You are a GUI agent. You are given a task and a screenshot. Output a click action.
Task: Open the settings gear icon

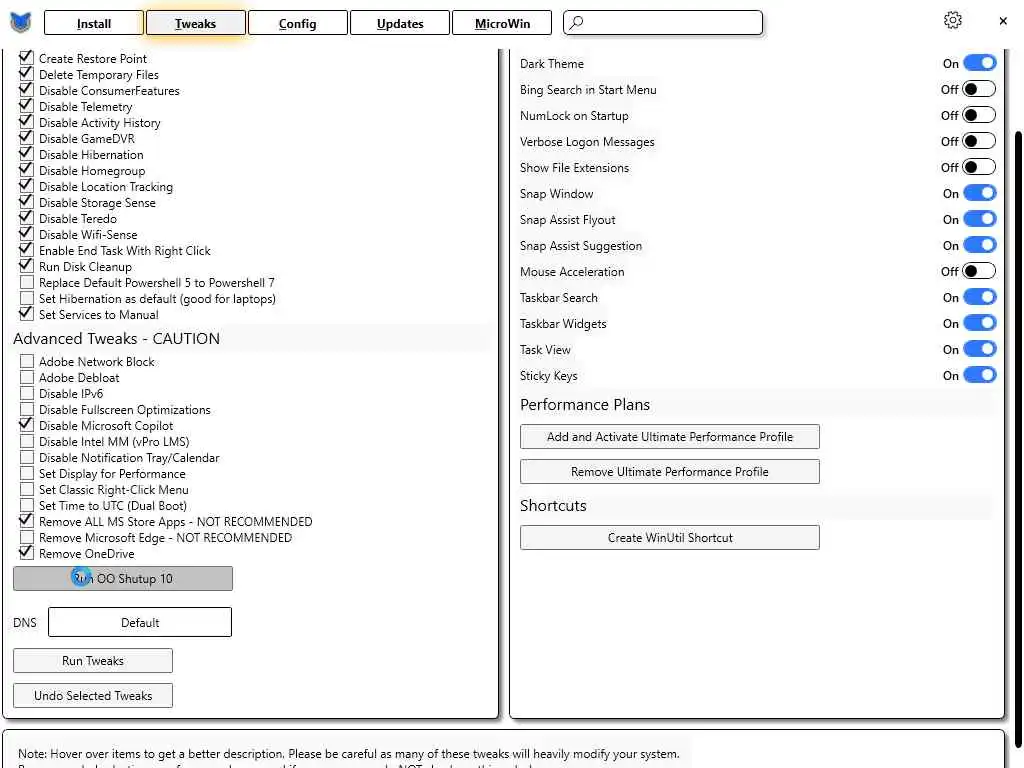pyautogui.click(x=953, y=20)
